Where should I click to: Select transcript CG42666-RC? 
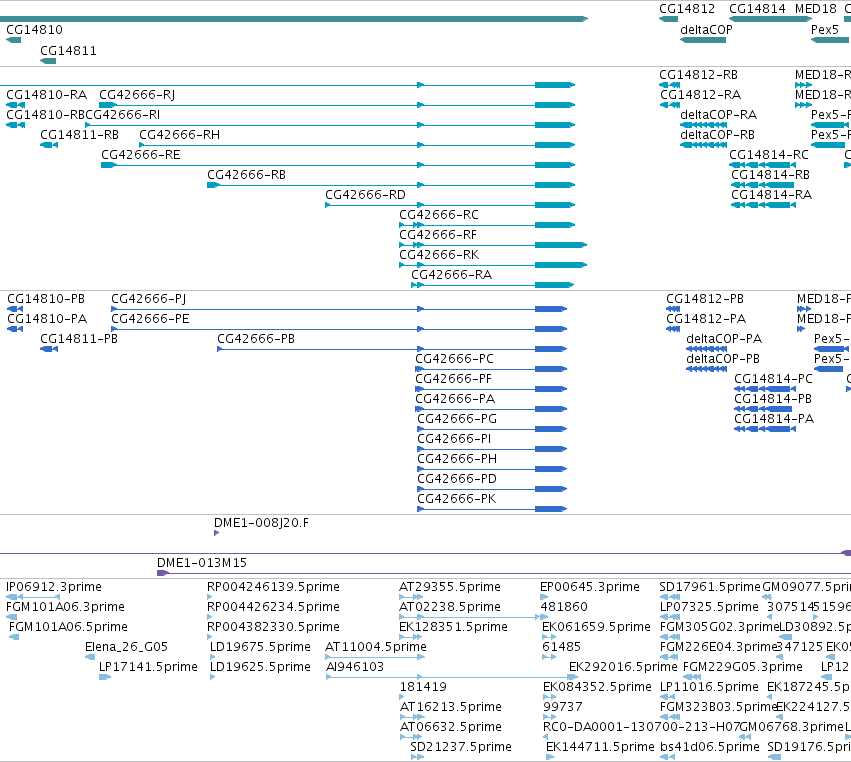click(439, 215)
